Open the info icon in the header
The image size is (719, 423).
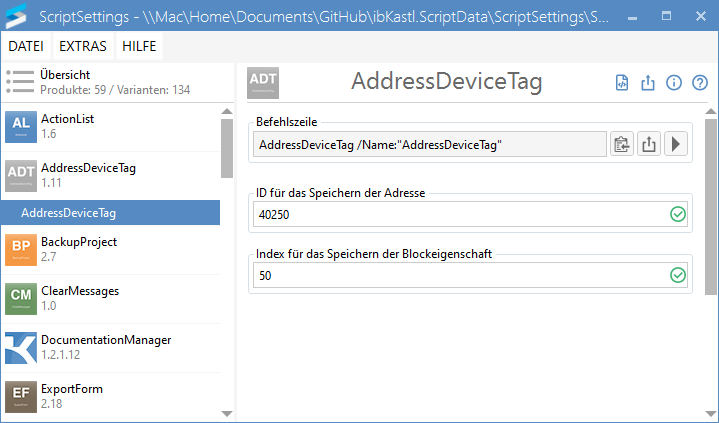pyautogui.click(x=674, y=83)
